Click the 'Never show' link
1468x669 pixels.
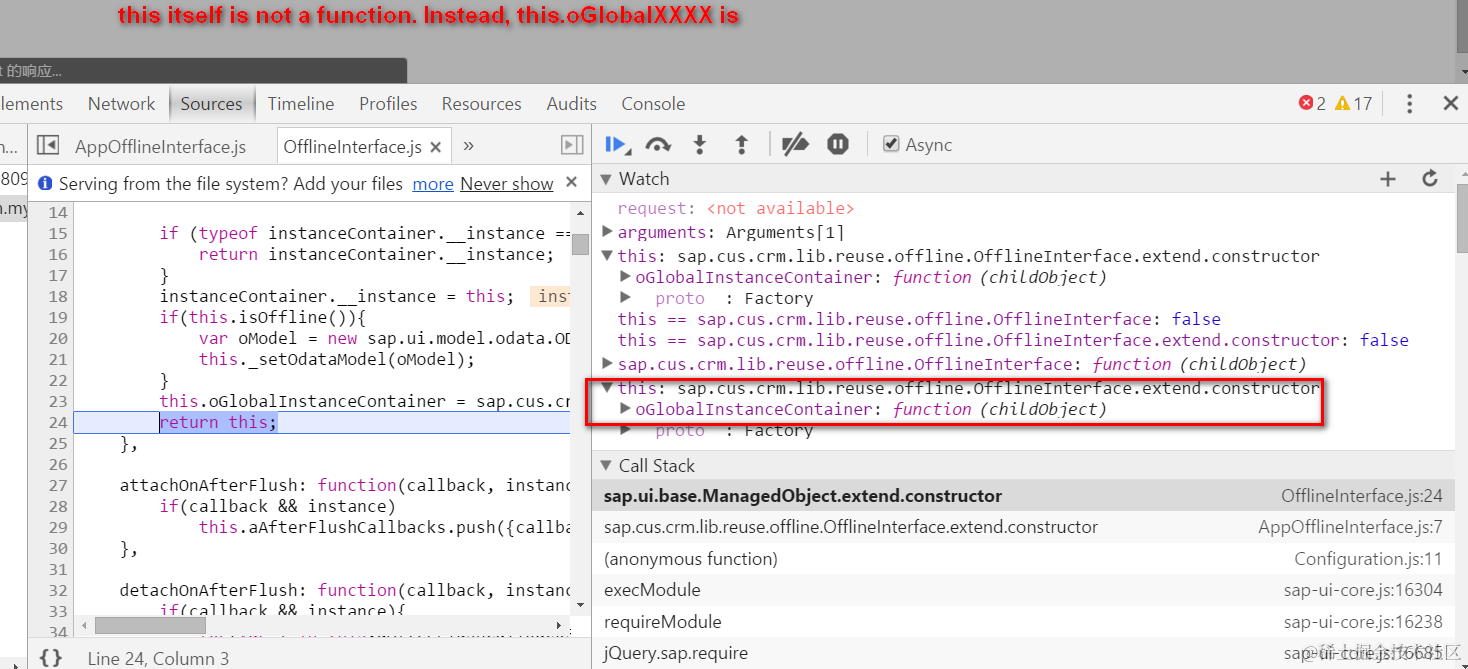pos(507,184)
